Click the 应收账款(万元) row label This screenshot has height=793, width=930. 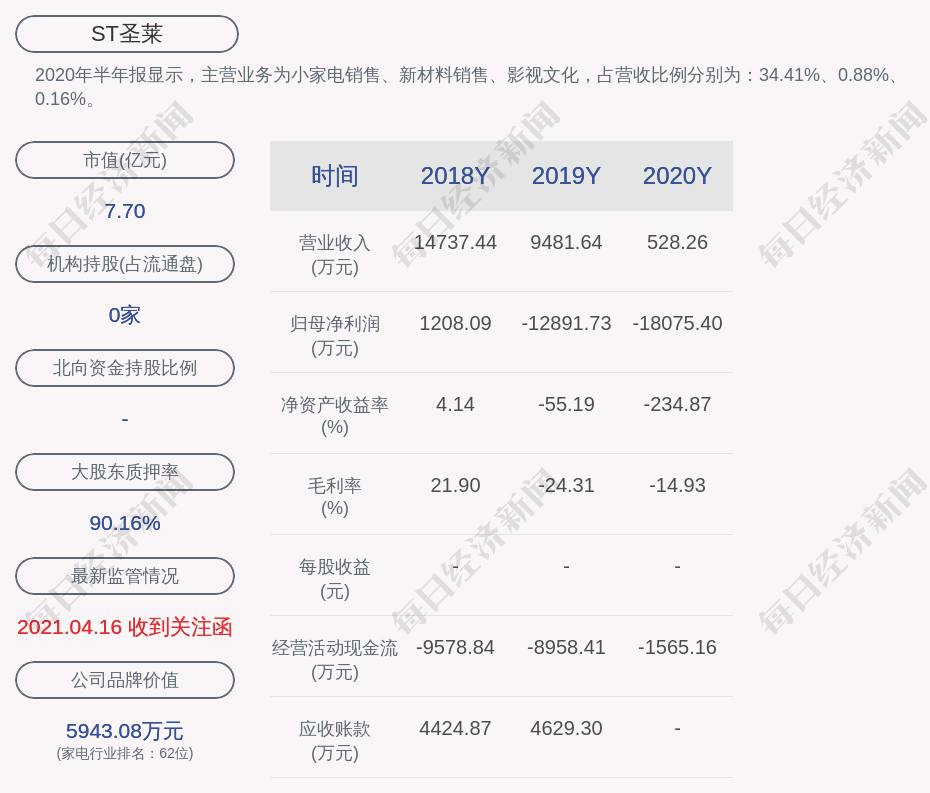point(335,741)
